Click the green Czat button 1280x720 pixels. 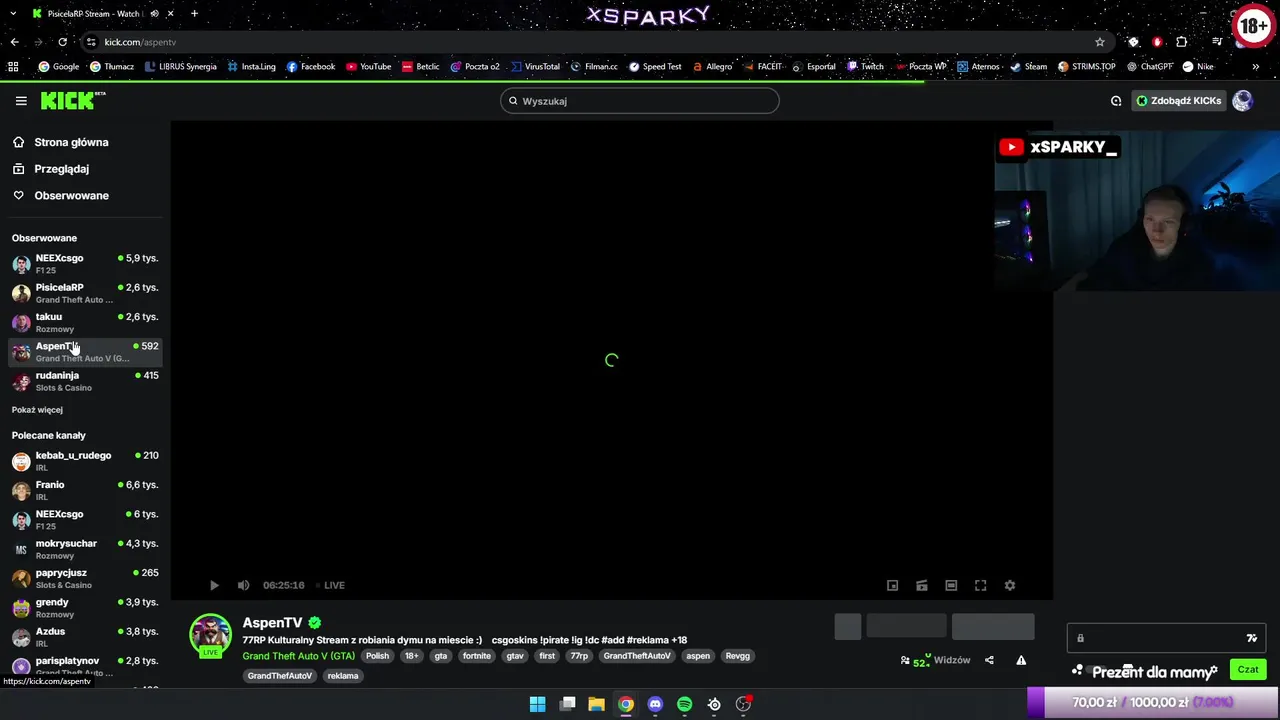point(1248,670)
